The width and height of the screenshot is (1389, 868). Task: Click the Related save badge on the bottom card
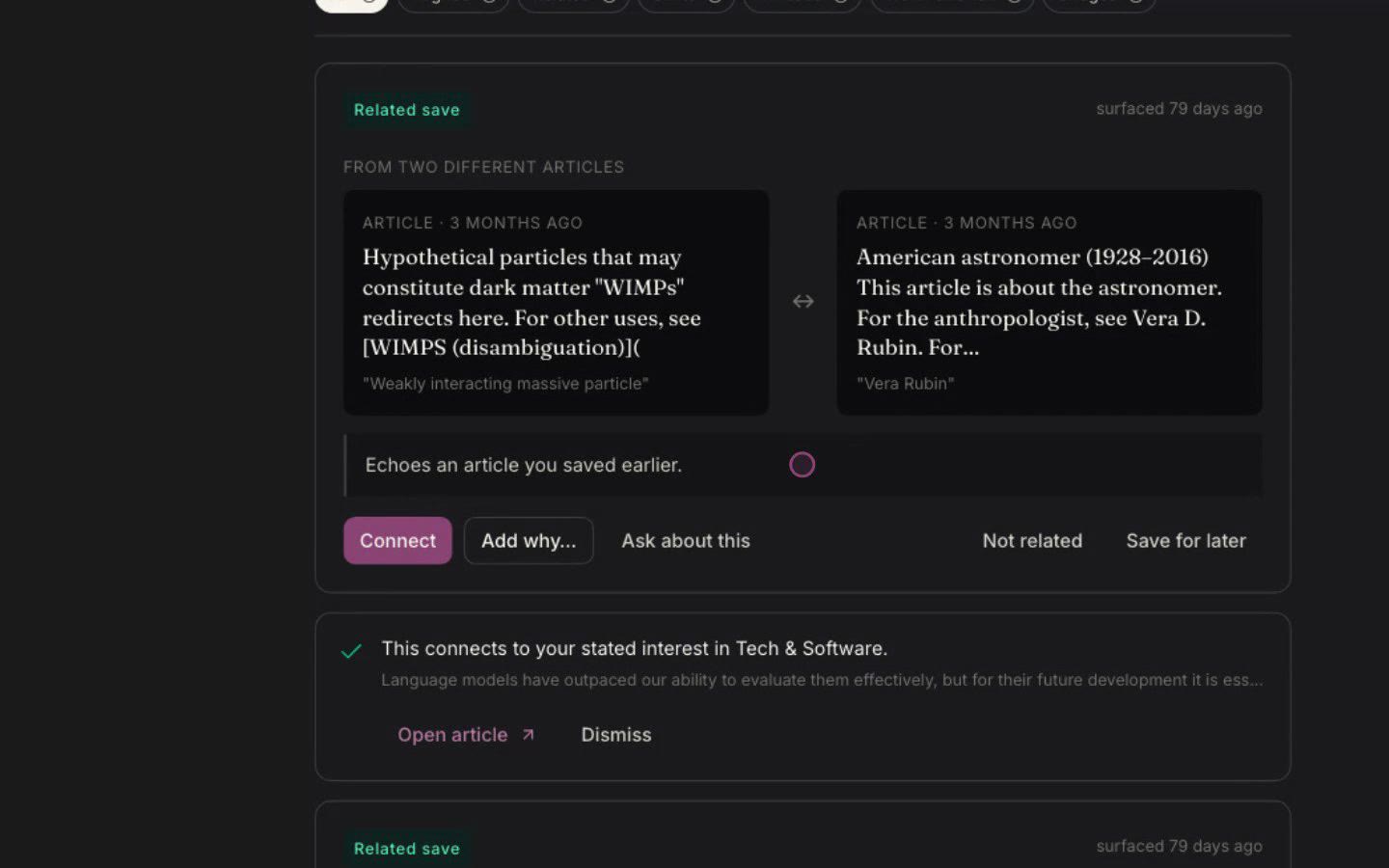coord(406,849)
